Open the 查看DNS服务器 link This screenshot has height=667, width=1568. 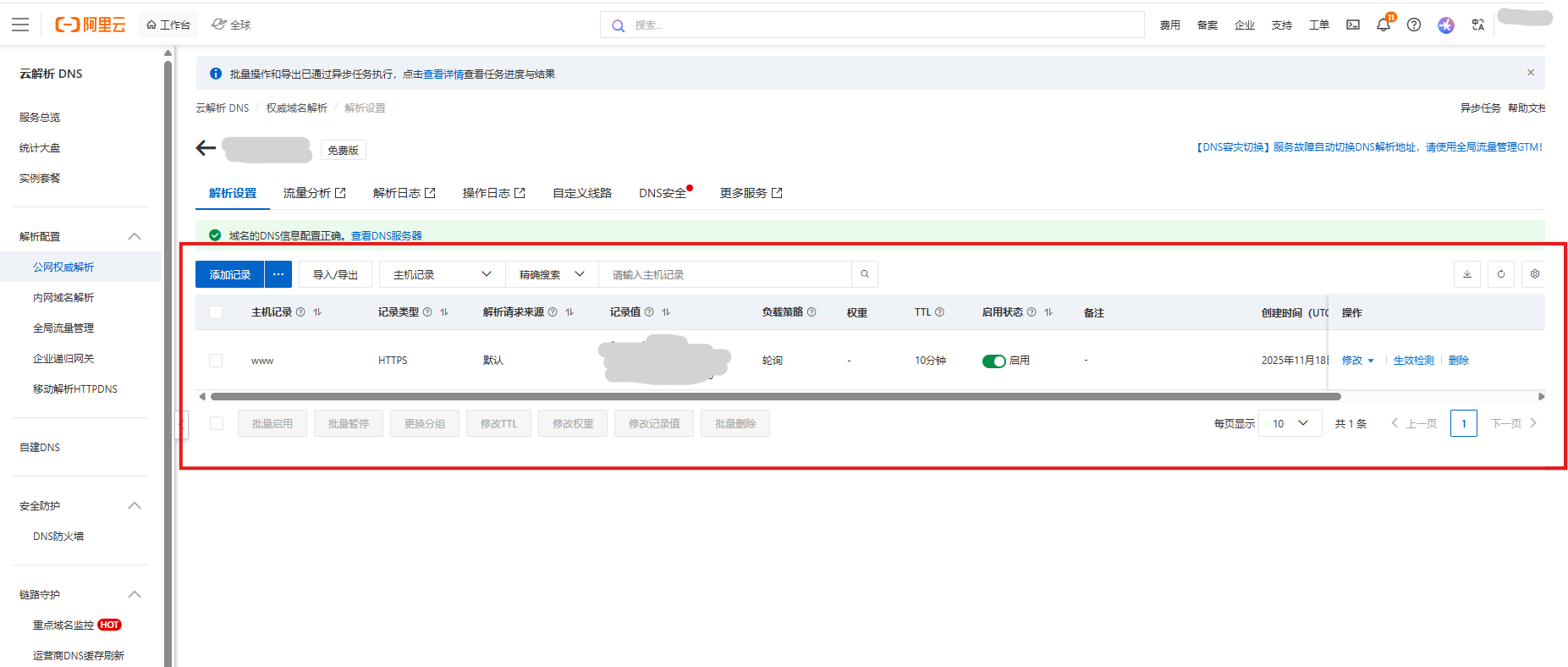coord(387,236)
